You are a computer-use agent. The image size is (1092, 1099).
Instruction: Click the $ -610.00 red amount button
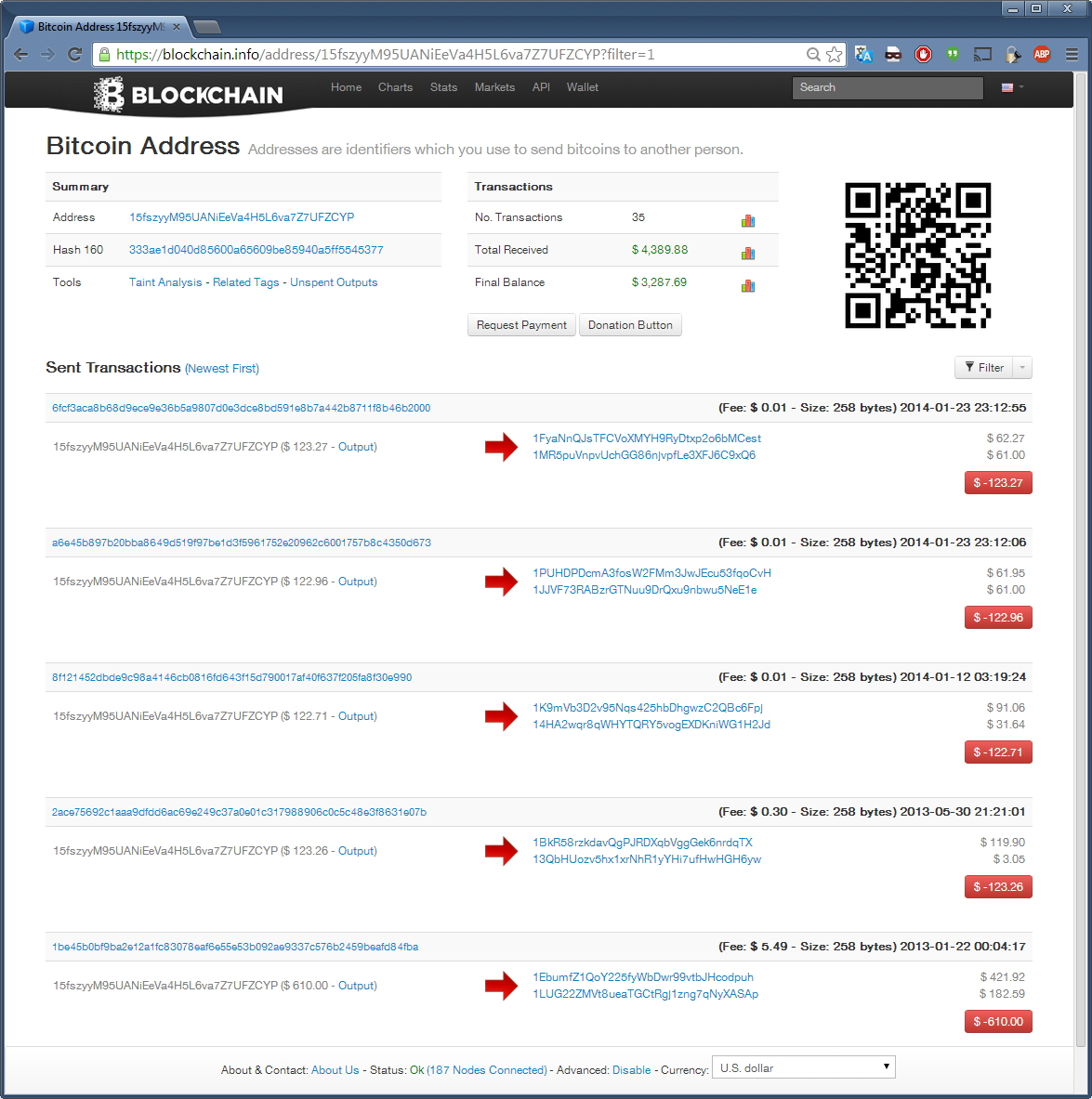click(x=998, y=1021)
